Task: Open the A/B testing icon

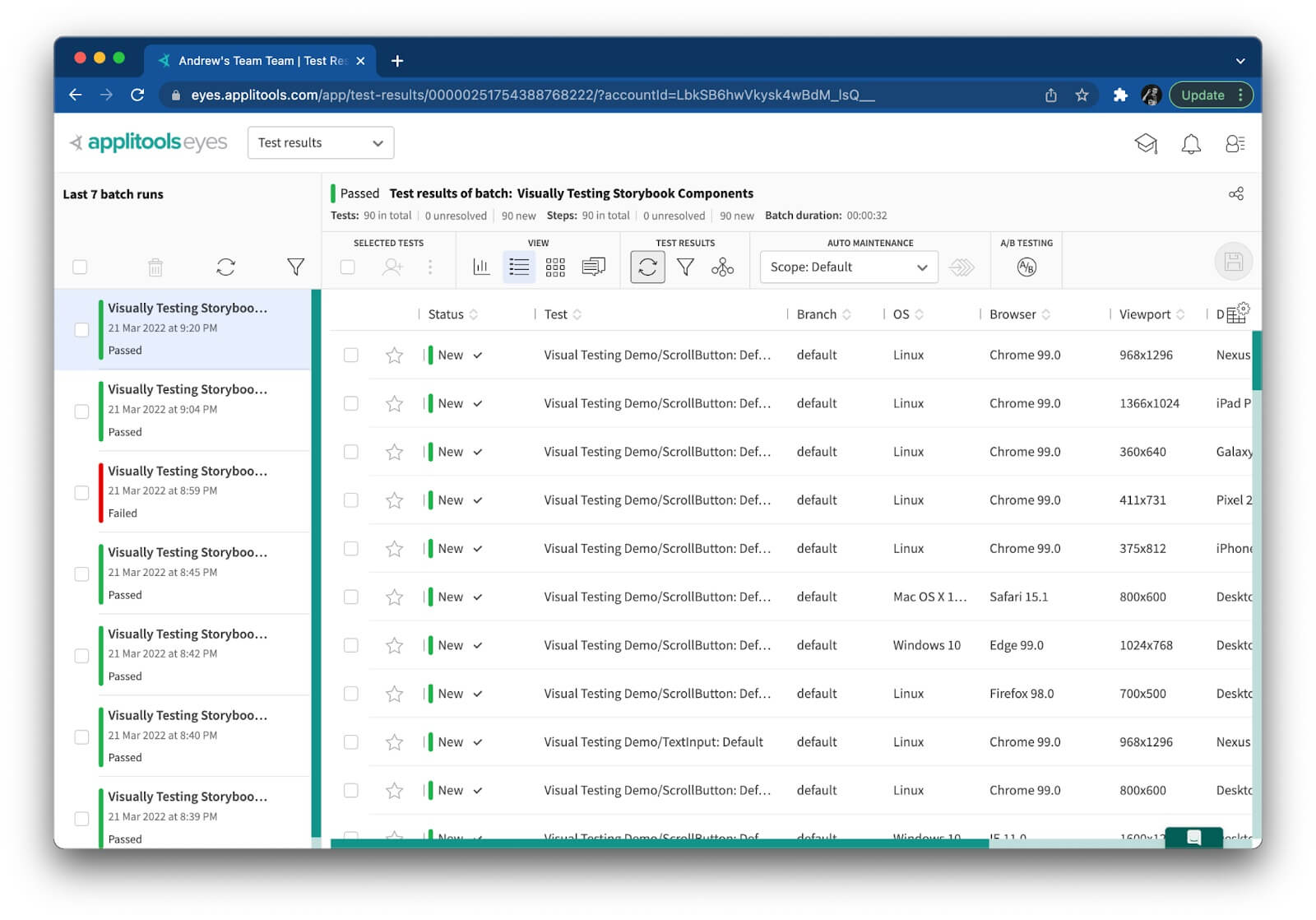Action: click(x=1026, y=267)
